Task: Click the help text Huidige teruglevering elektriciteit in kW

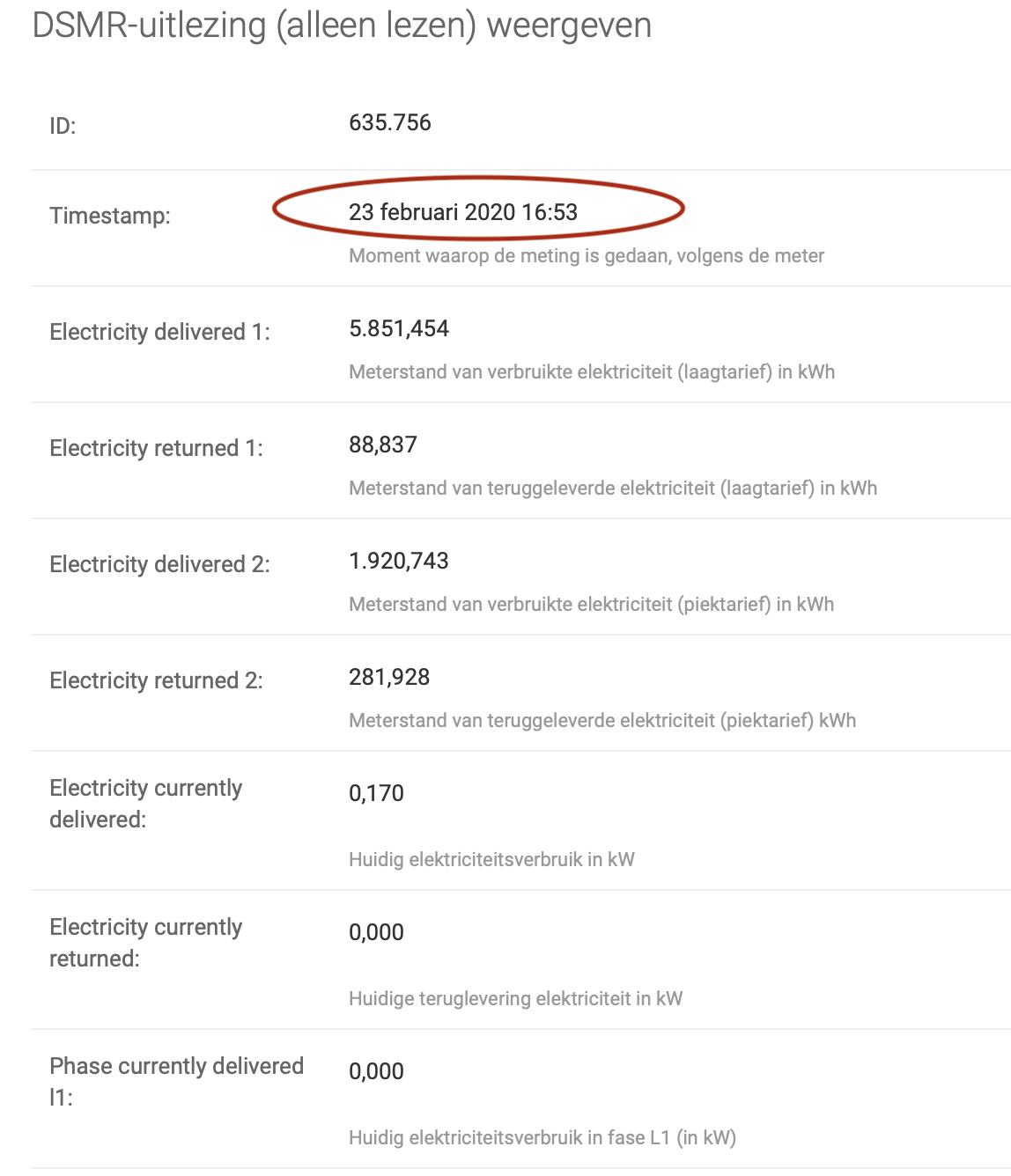Action: (515, 999)
